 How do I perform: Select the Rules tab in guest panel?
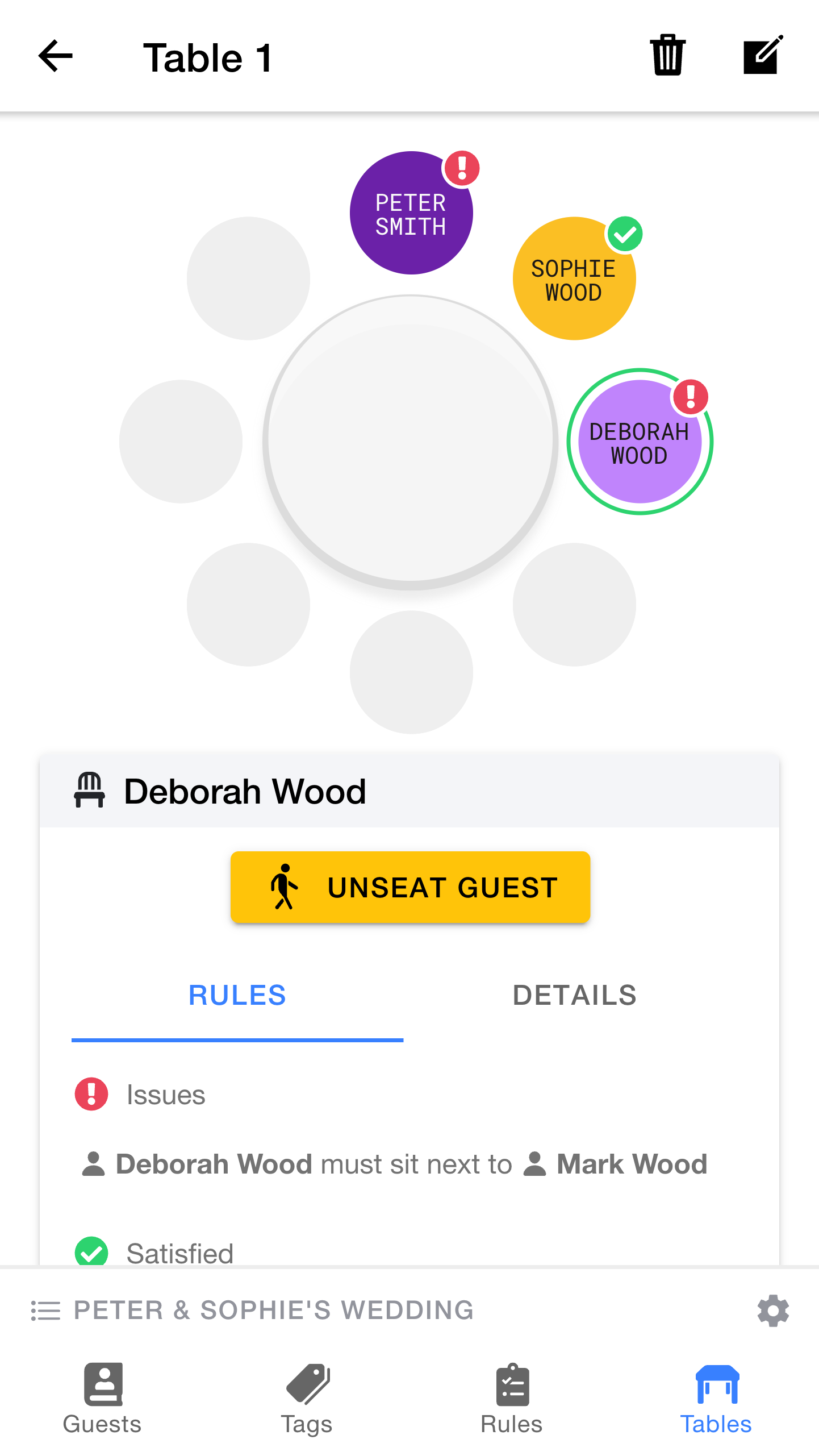(237, 995)
